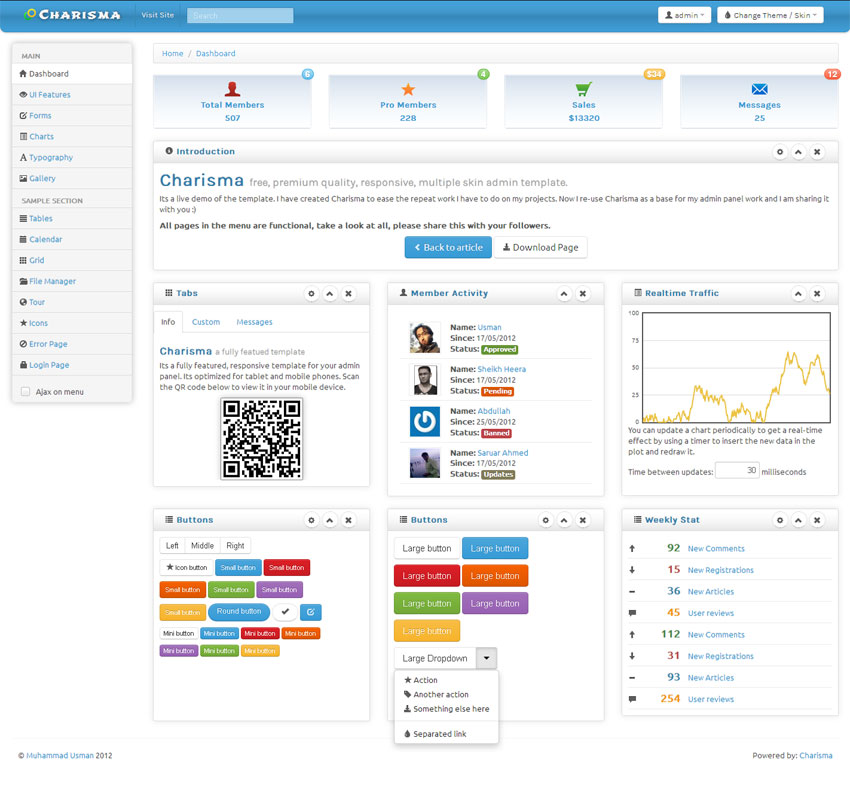The image size is (850, 790).
Task: Click the time between updates field
Action: 736,471
